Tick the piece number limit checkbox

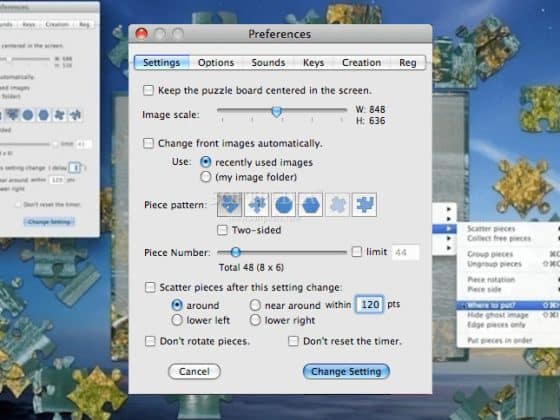coord(356,252)
